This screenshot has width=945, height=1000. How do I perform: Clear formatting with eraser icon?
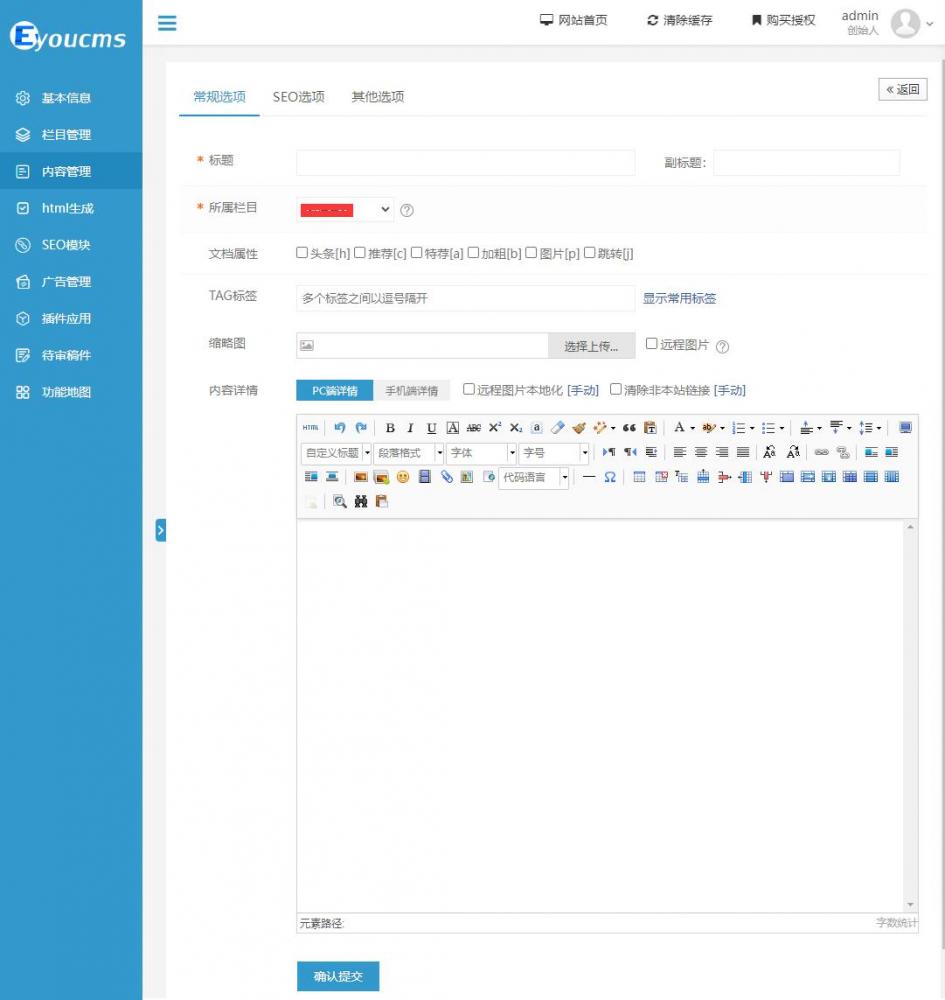(558, 427)
